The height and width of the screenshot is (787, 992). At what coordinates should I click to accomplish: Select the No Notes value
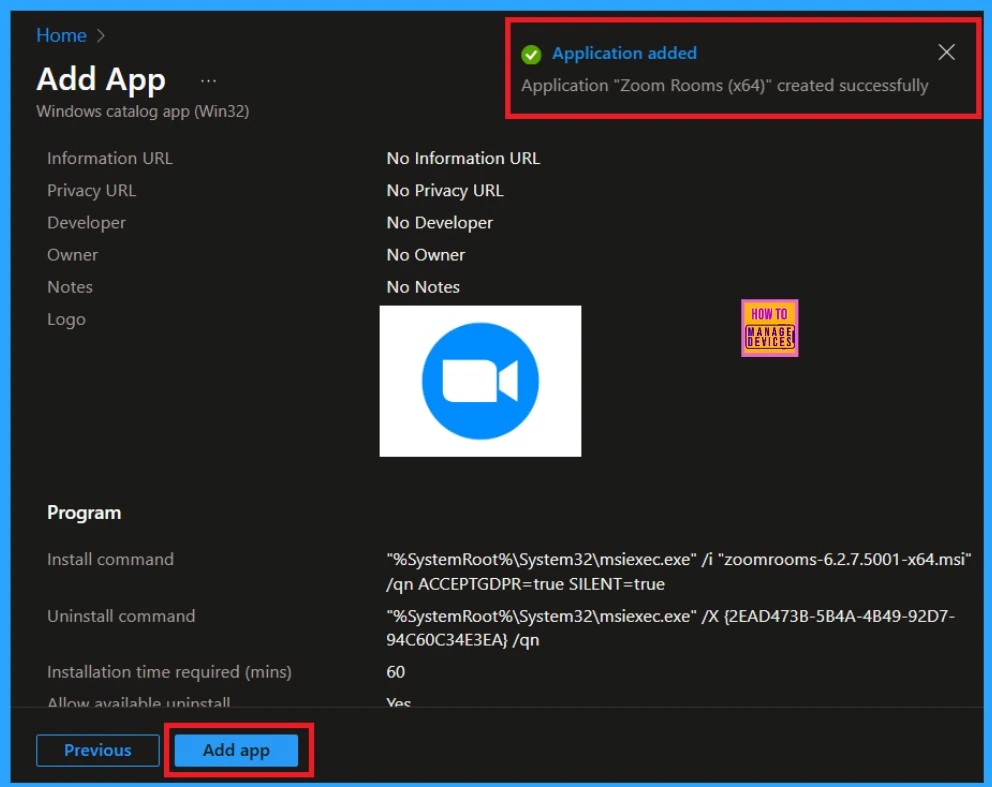pos(423,287)
